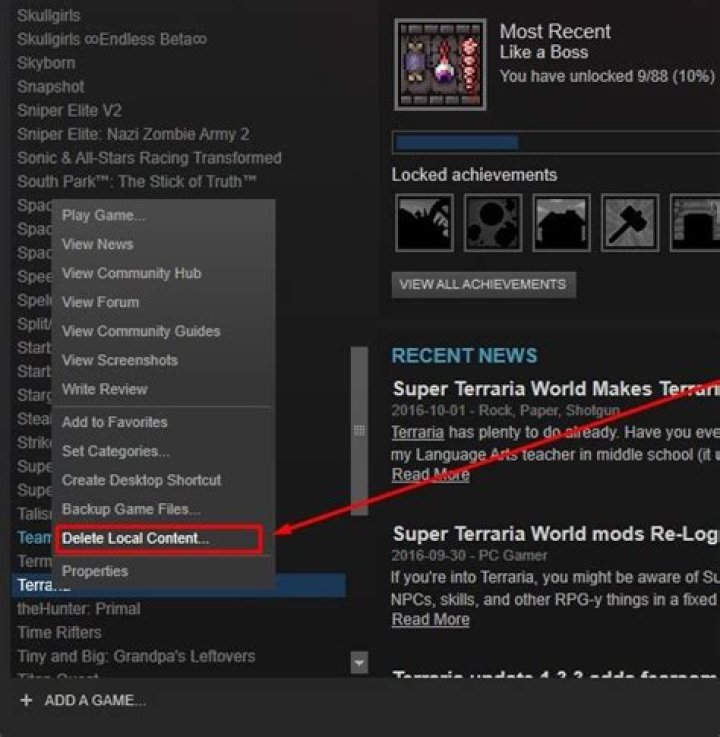Open the Read More link of the PC Gamer article

[430, 619]
